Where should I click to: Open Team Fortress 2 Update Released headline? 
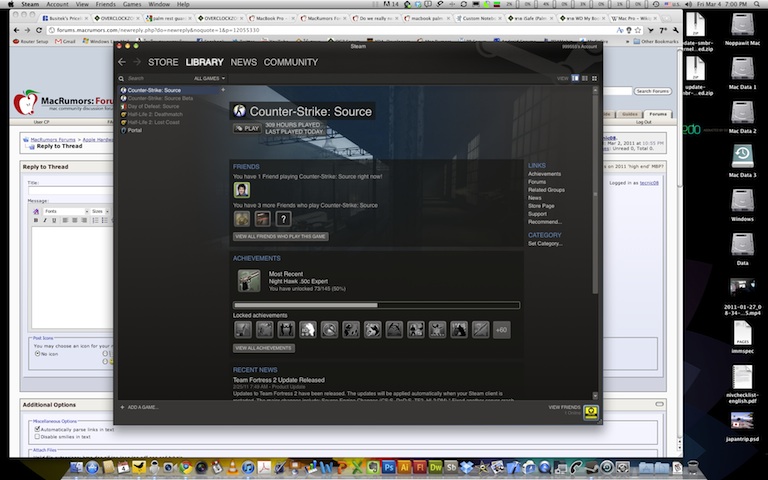coord(279,380)
